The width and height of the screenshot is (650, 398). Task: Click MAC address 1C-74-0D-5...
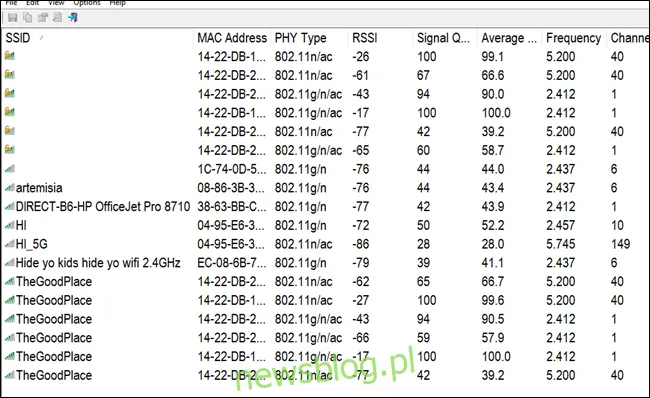tap(232, 169)
